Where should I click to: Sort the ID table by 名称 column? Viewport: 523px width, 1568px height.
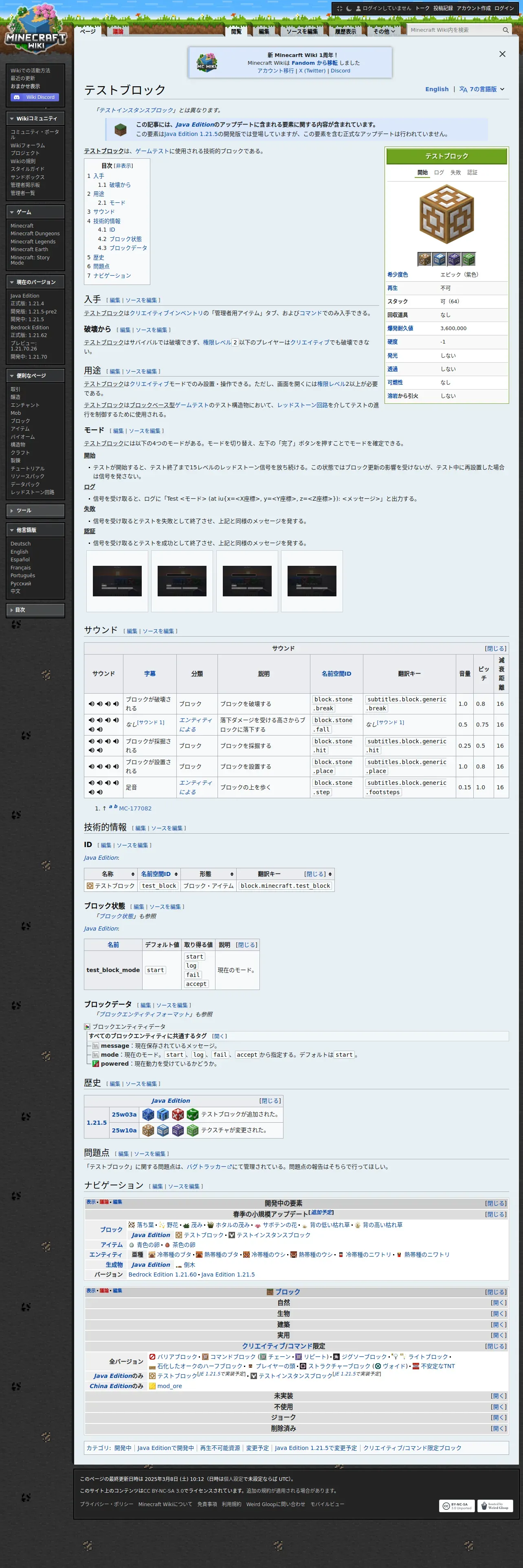(110, 874)
